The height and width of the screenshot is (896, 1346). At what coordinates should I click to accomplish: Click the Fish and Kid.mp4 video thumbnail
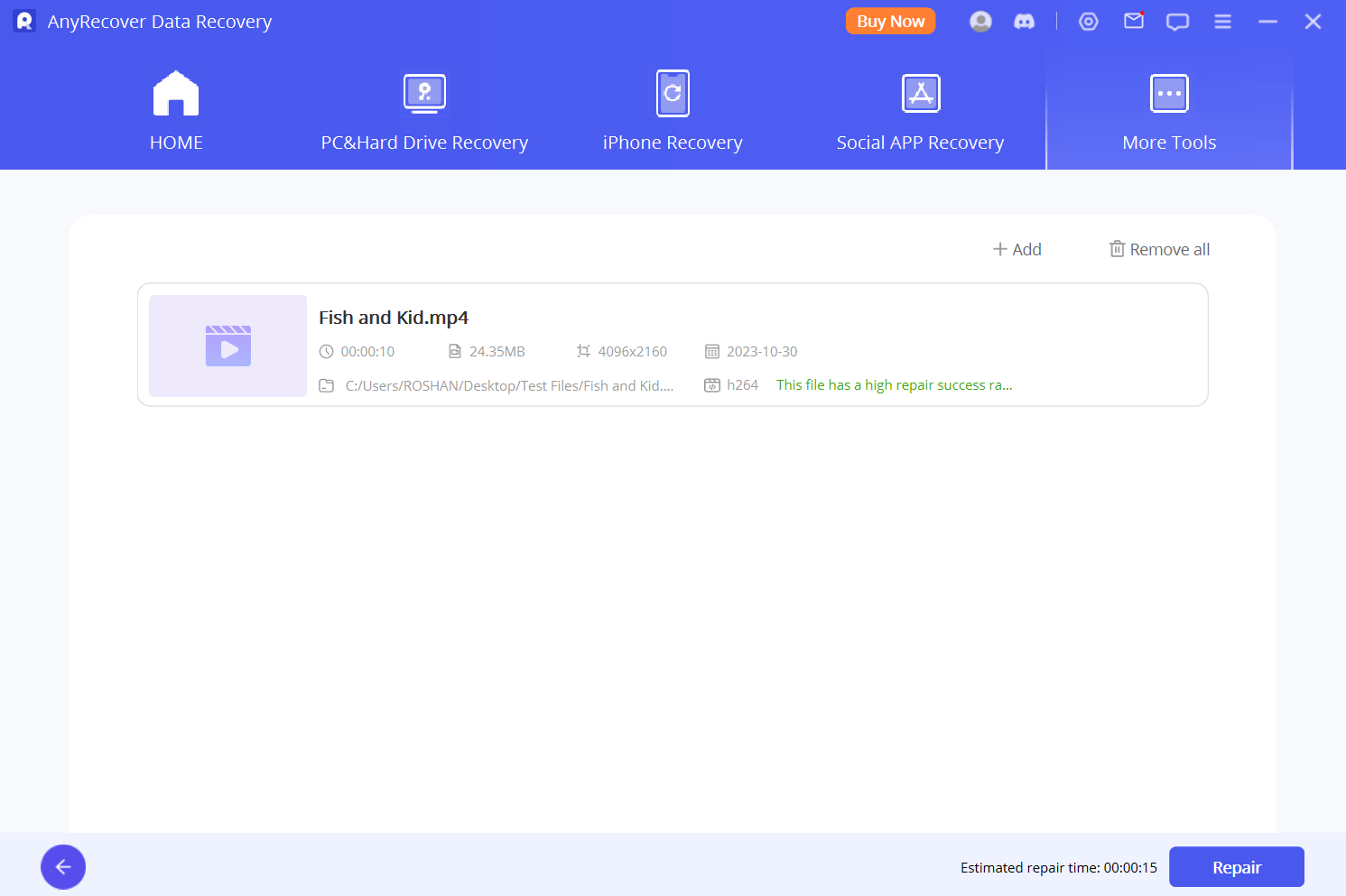228,346
